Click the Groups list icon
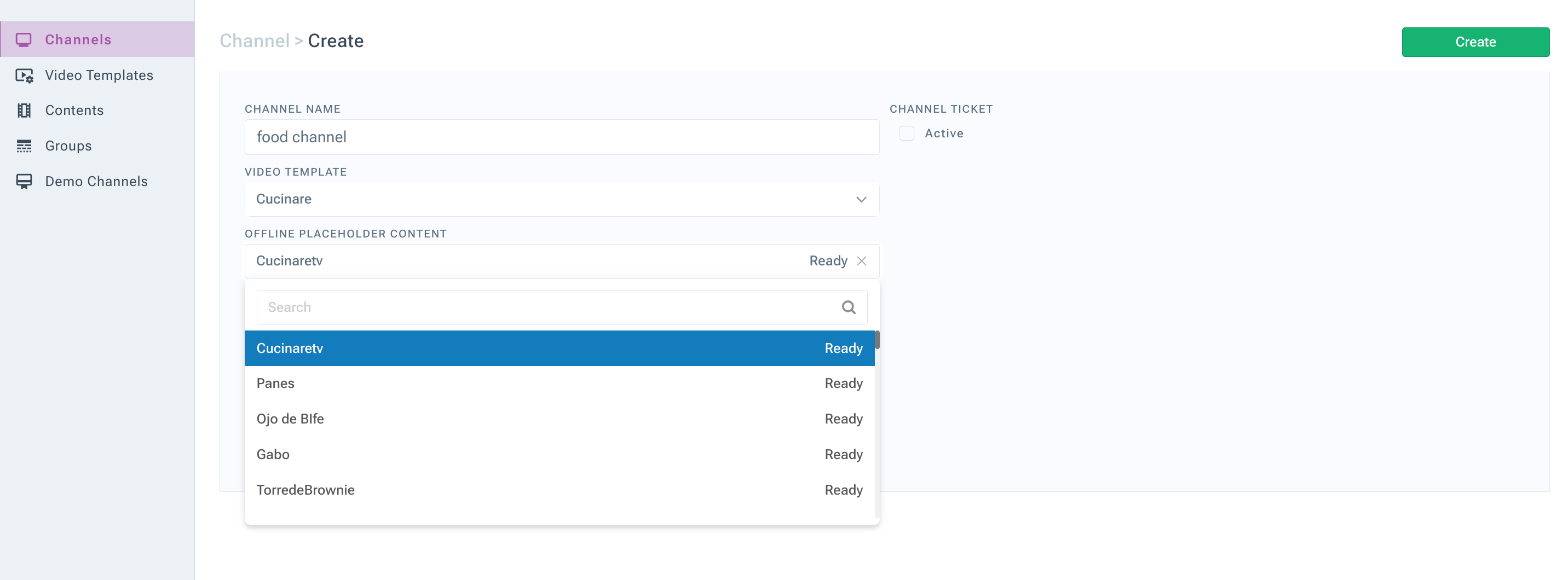 tap(24, 146)
